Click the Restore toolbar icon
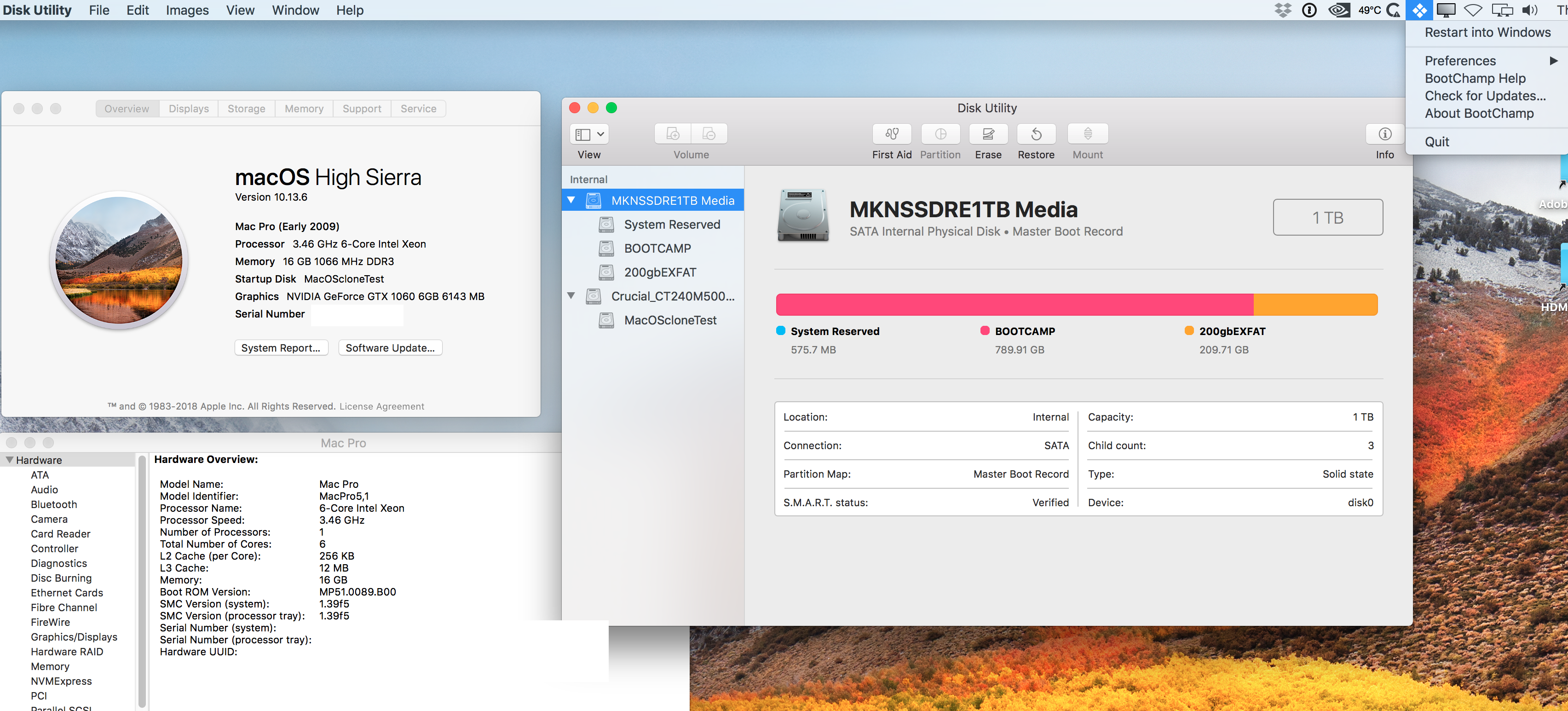Image resolution: width=1568 pixels, height=711 pixels. pyautogui.click(x=1036, y=134)
